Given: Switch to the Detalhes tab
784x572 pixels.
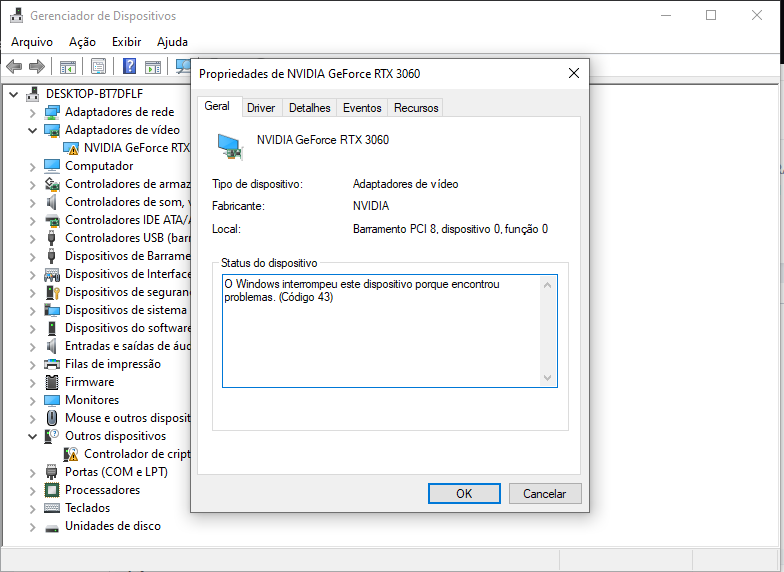Looking at the screenshot, I should pos(310,108).
